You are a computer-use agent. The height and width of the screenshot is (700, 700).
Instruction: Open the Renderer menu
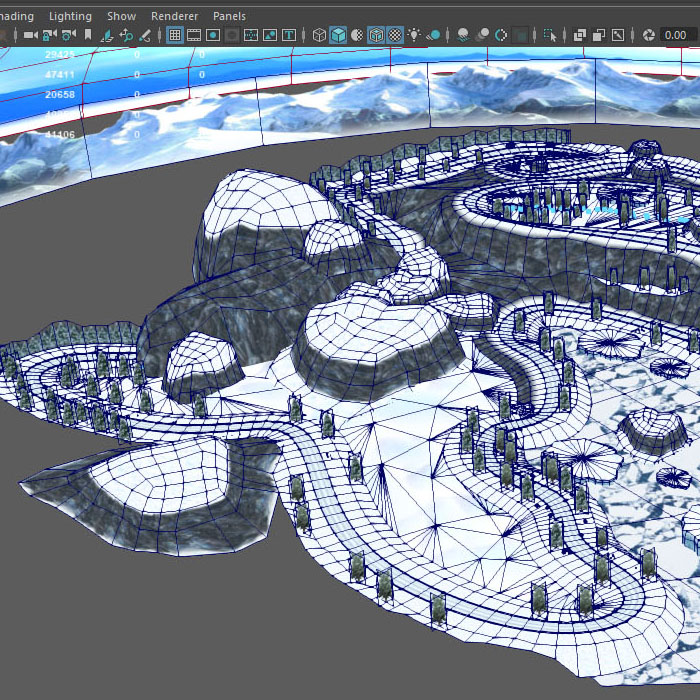pos(174,16)
